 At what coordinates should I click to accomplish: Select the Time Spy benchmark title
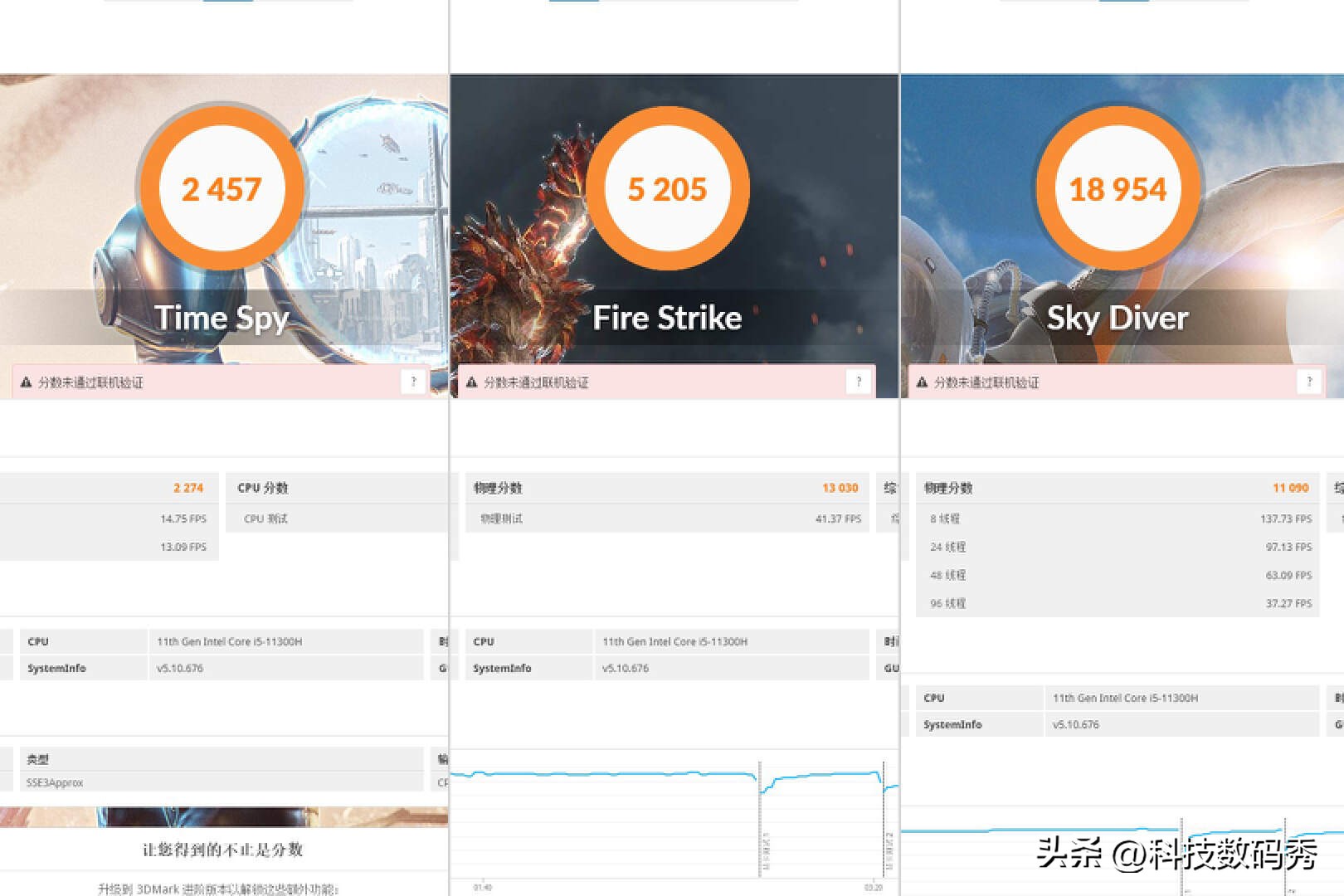pos(222,319)
